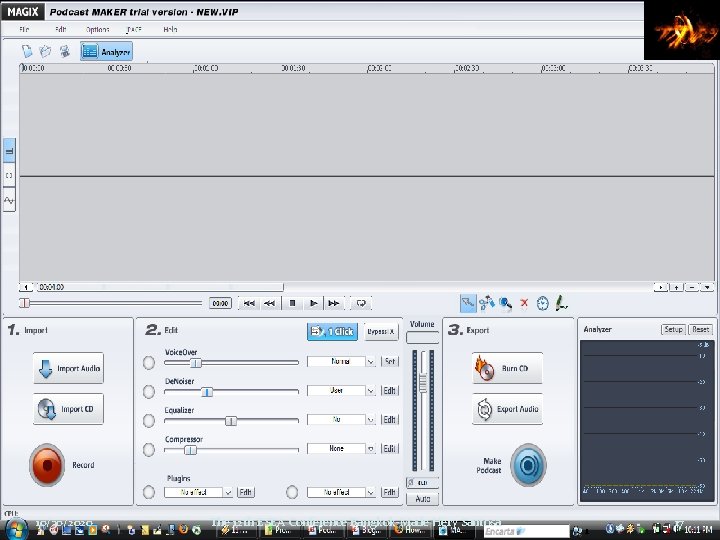Select the zoom magnifier tool

506,304
